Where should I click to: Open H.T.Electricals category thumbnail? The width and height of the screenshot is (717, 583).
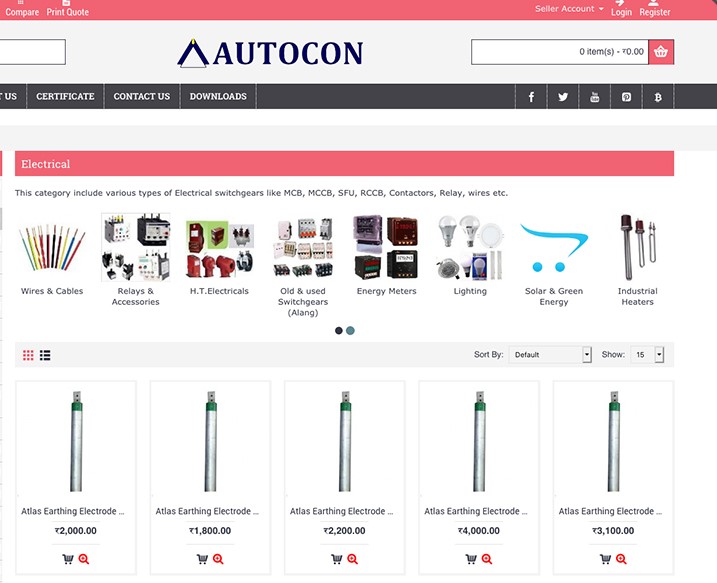coord(219,249)
